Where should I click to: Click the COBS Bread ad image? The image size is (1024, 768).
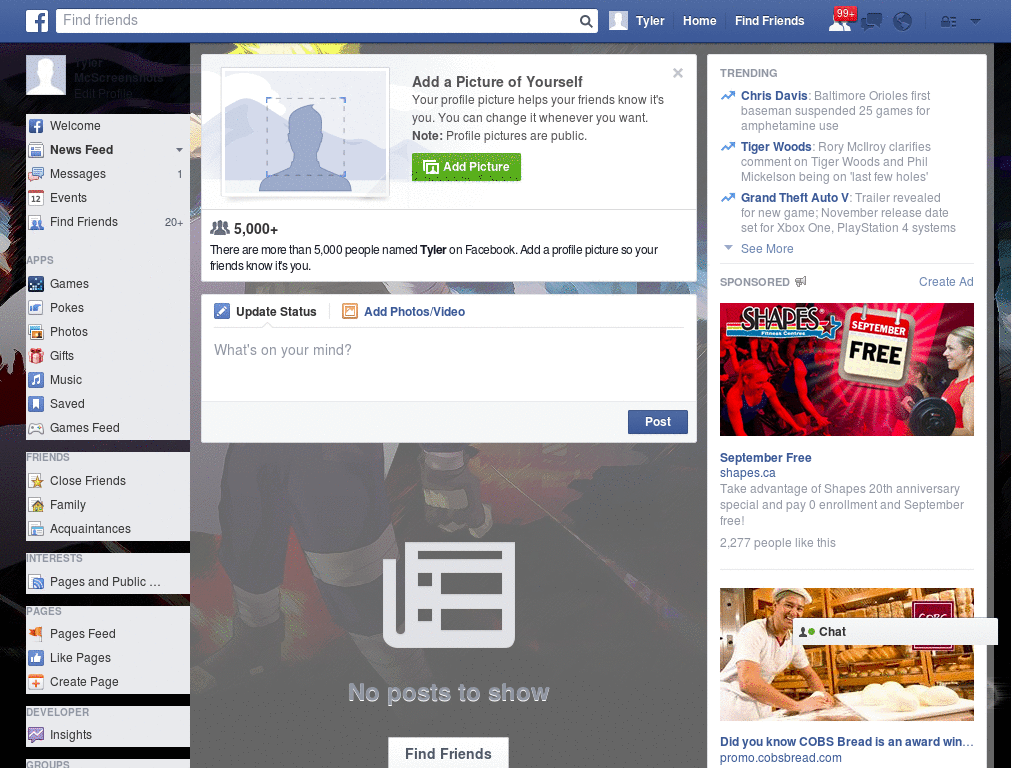(x=846, y=654)
